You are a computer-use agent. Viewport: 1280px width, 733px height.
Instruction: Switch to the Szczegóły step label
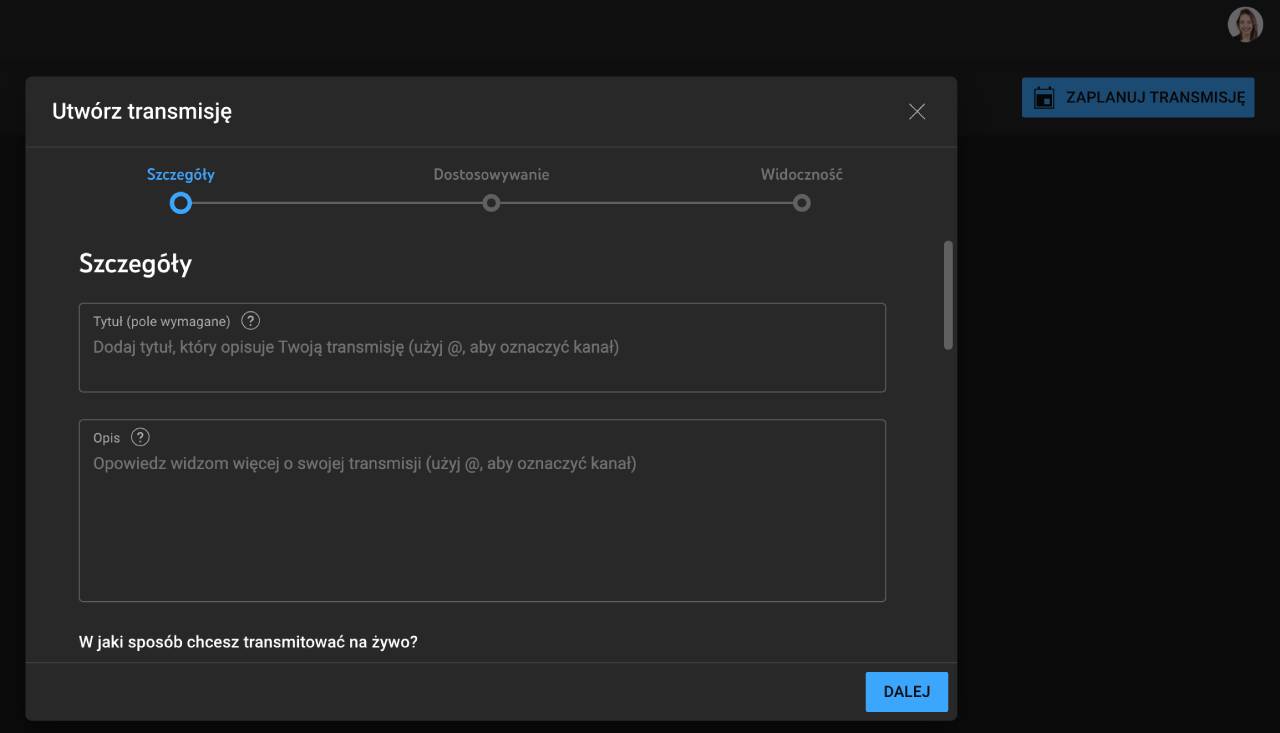[181, 174]
